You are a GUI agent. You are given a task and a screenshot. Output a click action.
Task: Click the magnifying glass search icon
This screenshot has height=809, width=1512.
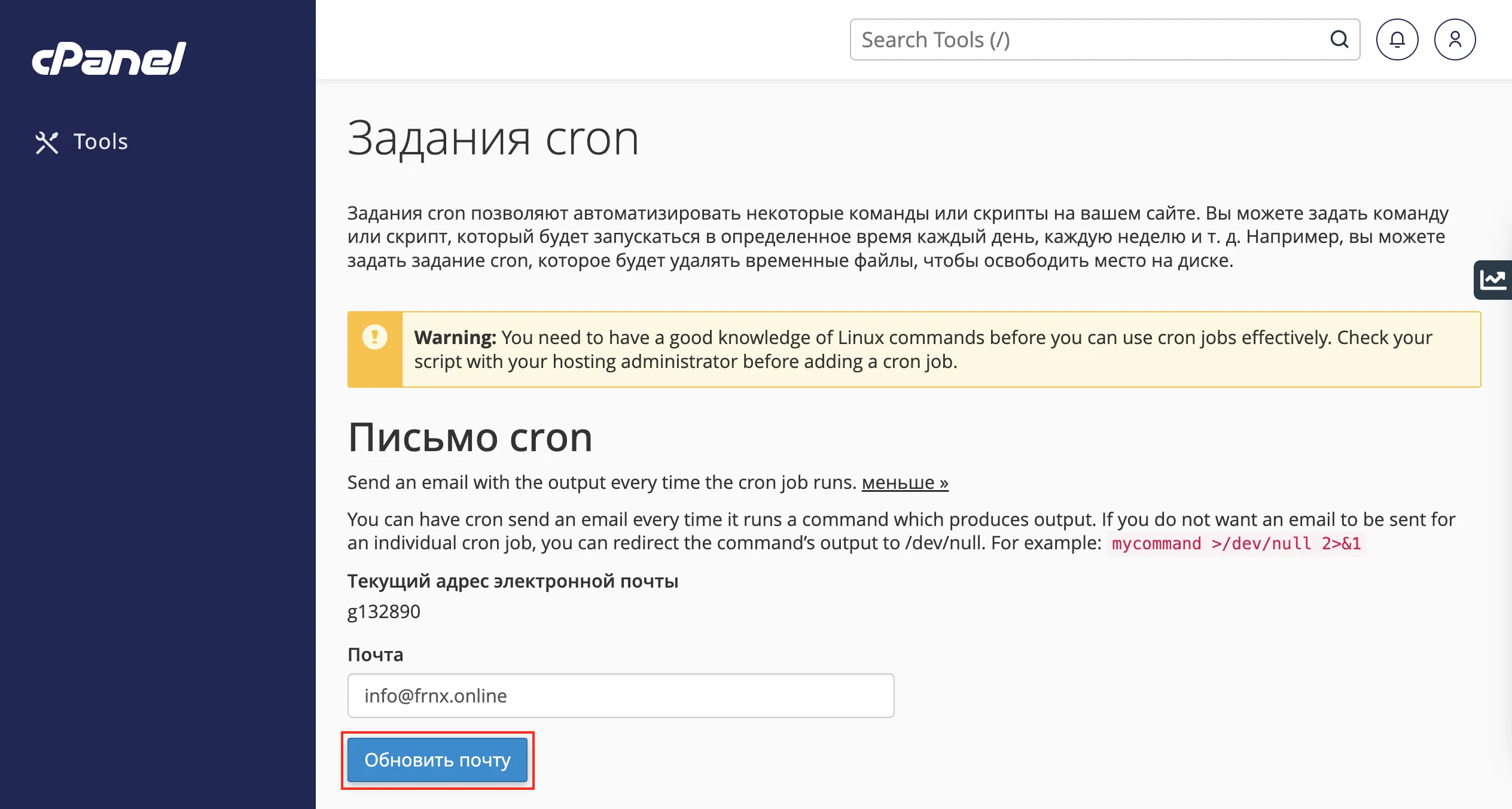point(1339,39)
